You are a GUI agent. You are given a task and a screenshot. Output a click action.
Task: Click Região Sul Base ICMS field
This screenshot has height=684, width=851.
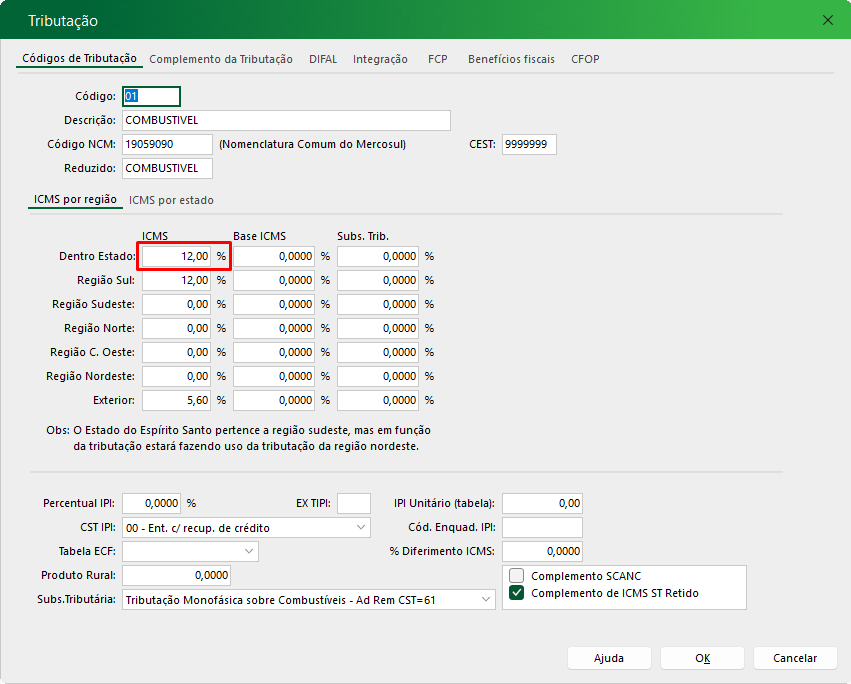[x=274, y=280]
